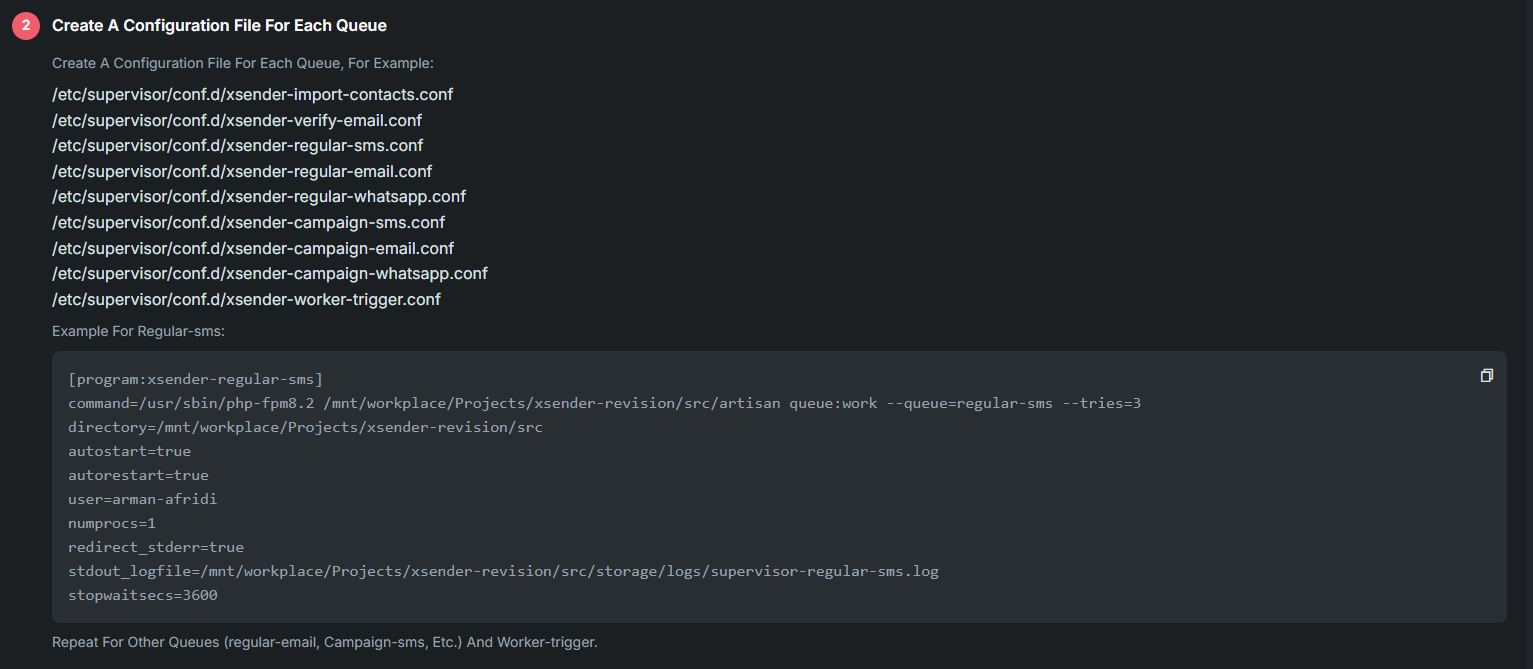
Task: Click the heading Create A Configuration File For Each Queue
Action: pyautogui.click(x=219, y=25)
